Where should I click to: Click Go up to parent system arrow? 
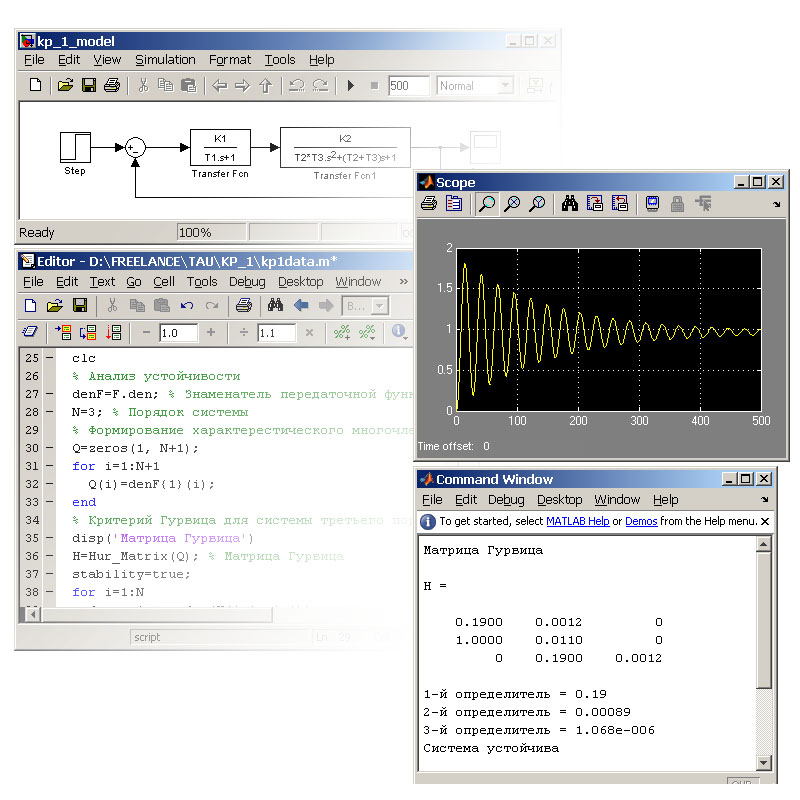tap(266, 85)
